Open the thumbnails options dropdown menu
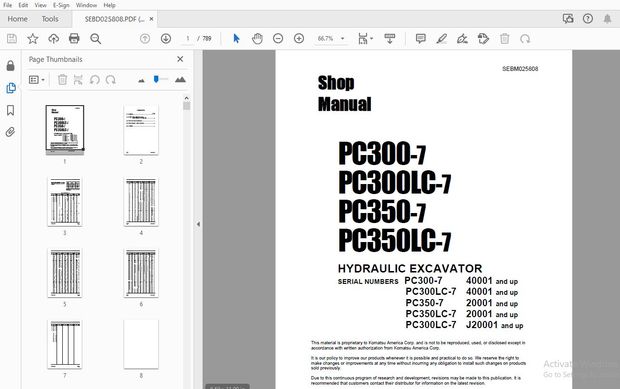 tap(36, 80)
